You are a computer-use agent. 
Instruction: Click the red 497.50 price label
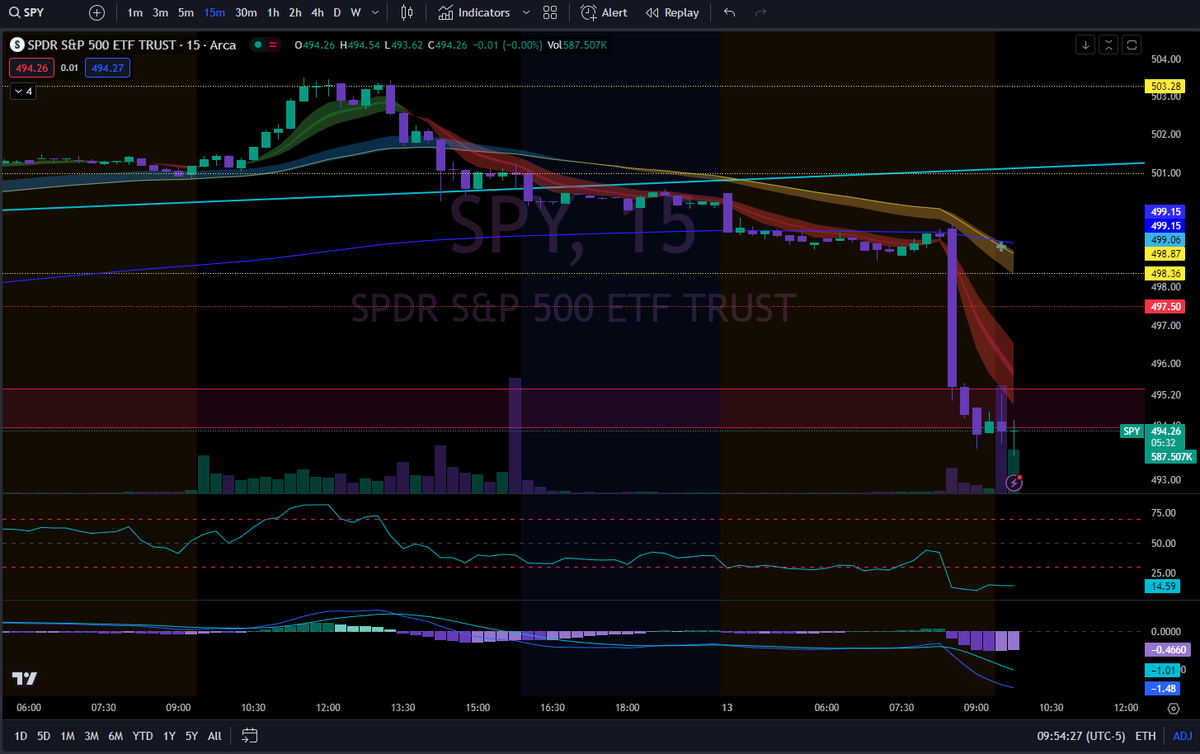click(1164, 306)
